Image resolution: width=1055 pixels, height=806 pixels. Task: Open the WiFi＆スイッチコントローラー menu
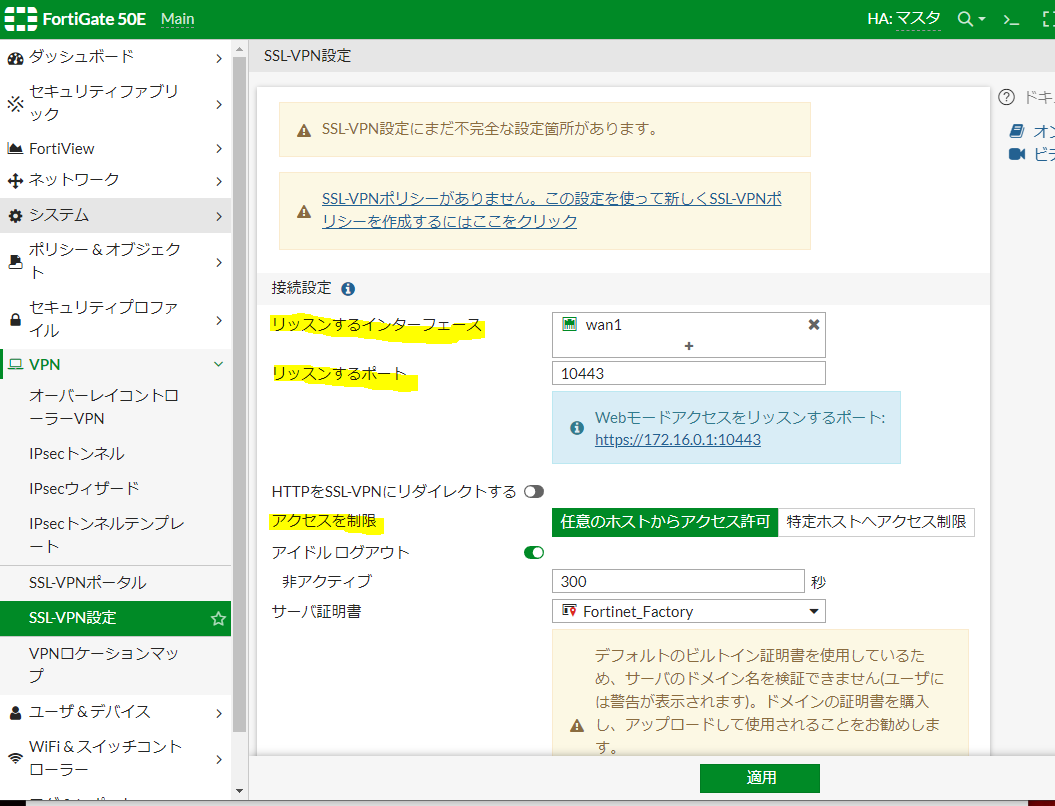[116, 758]
